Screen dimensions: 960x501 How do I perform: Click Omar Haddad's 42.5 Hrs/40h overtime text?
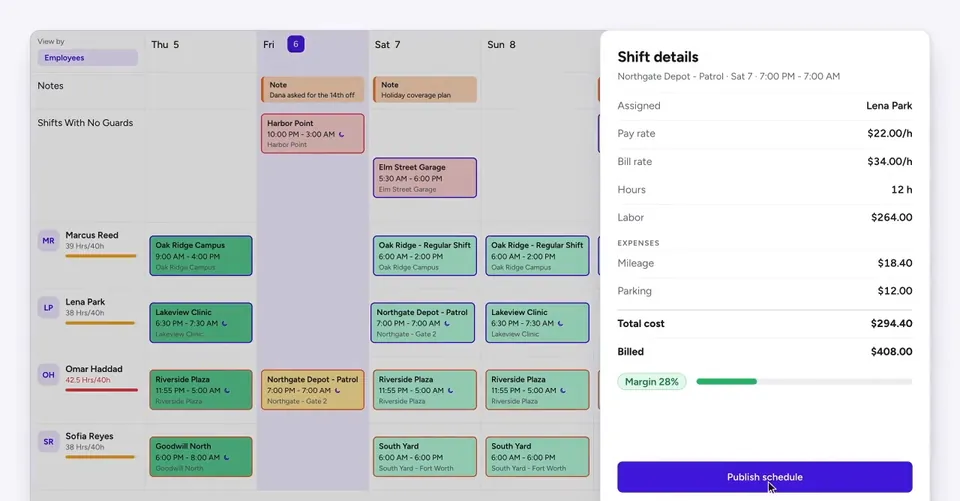point(88,380)
